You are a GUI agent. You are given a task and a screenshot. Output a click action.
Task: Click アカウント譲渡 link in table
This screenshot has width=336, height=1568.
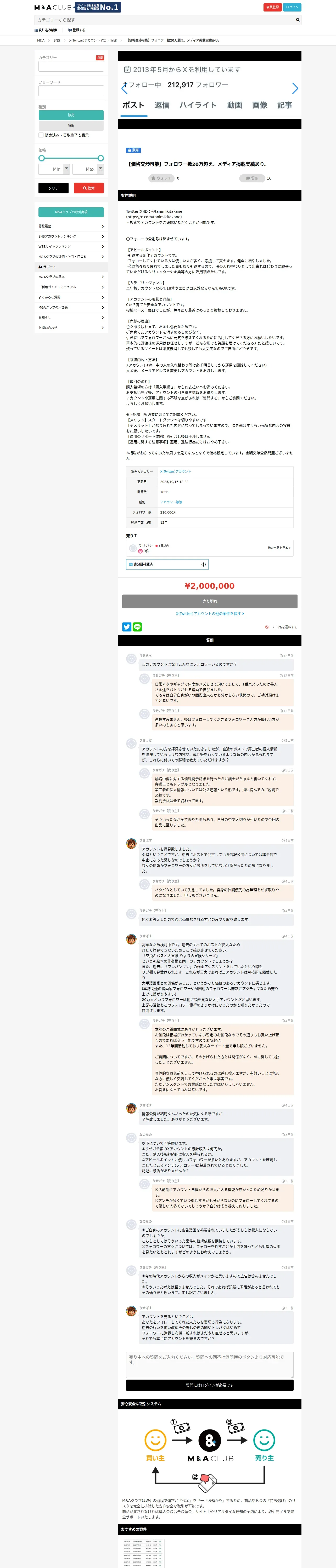(171, 502)
